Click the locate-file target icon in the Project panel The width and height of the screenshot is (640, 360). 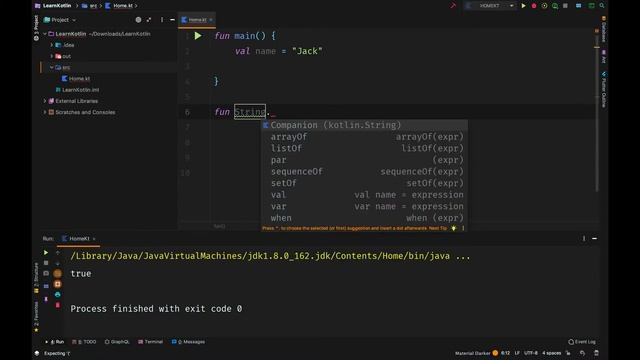coord(138,20)
